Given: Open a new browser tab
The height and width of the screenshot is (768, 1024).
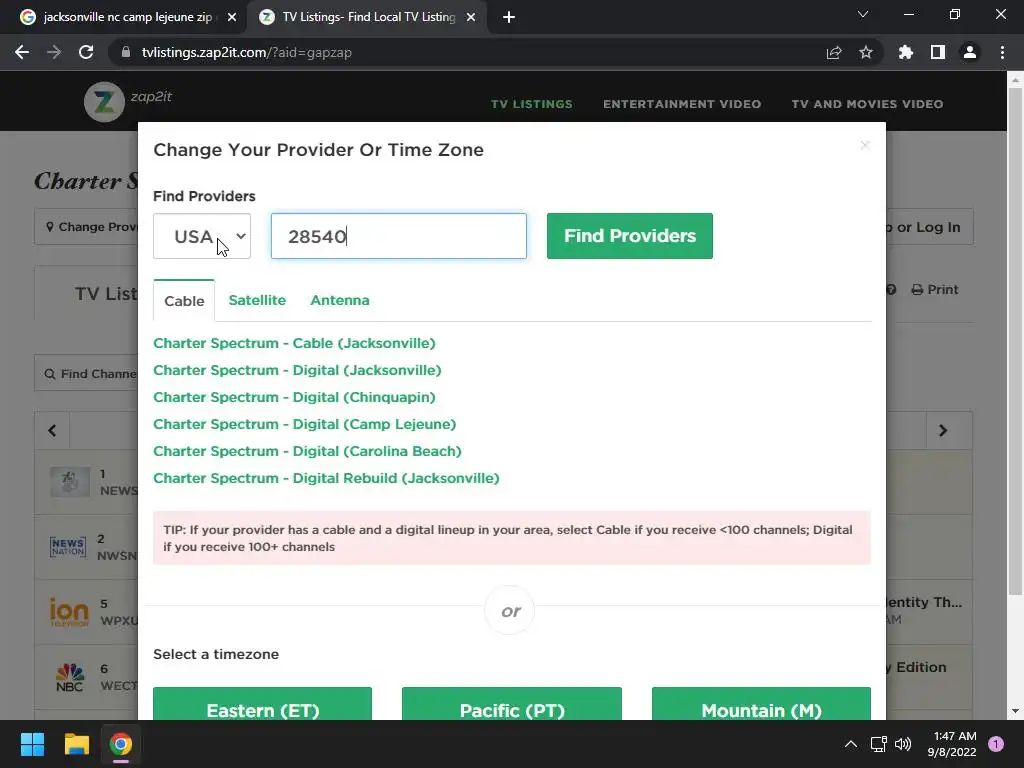Looking at the screenshot, I should pos(509,18).
